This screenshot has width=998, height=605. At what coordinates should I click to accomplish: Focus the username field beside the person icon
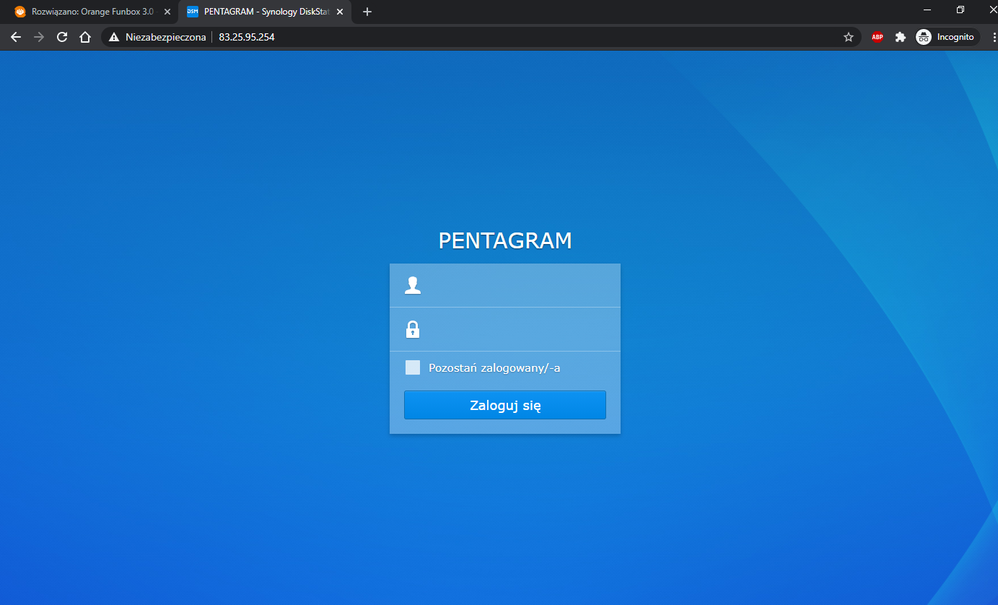pyautogui.click(x=515, y=286)
